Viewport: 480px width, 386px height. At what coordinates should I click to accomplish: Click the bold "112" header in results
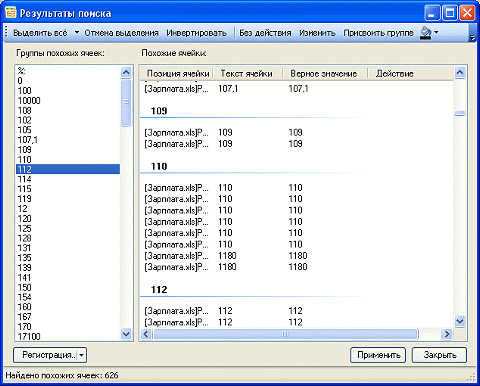pos(159,290)
